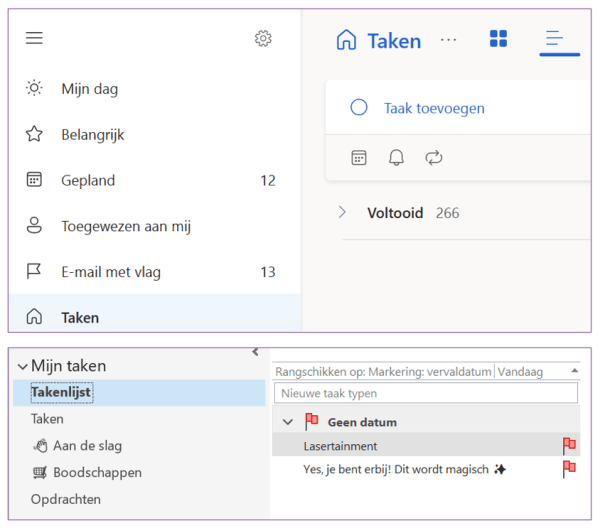Click the circle next to Taak toevoegen

359,108
